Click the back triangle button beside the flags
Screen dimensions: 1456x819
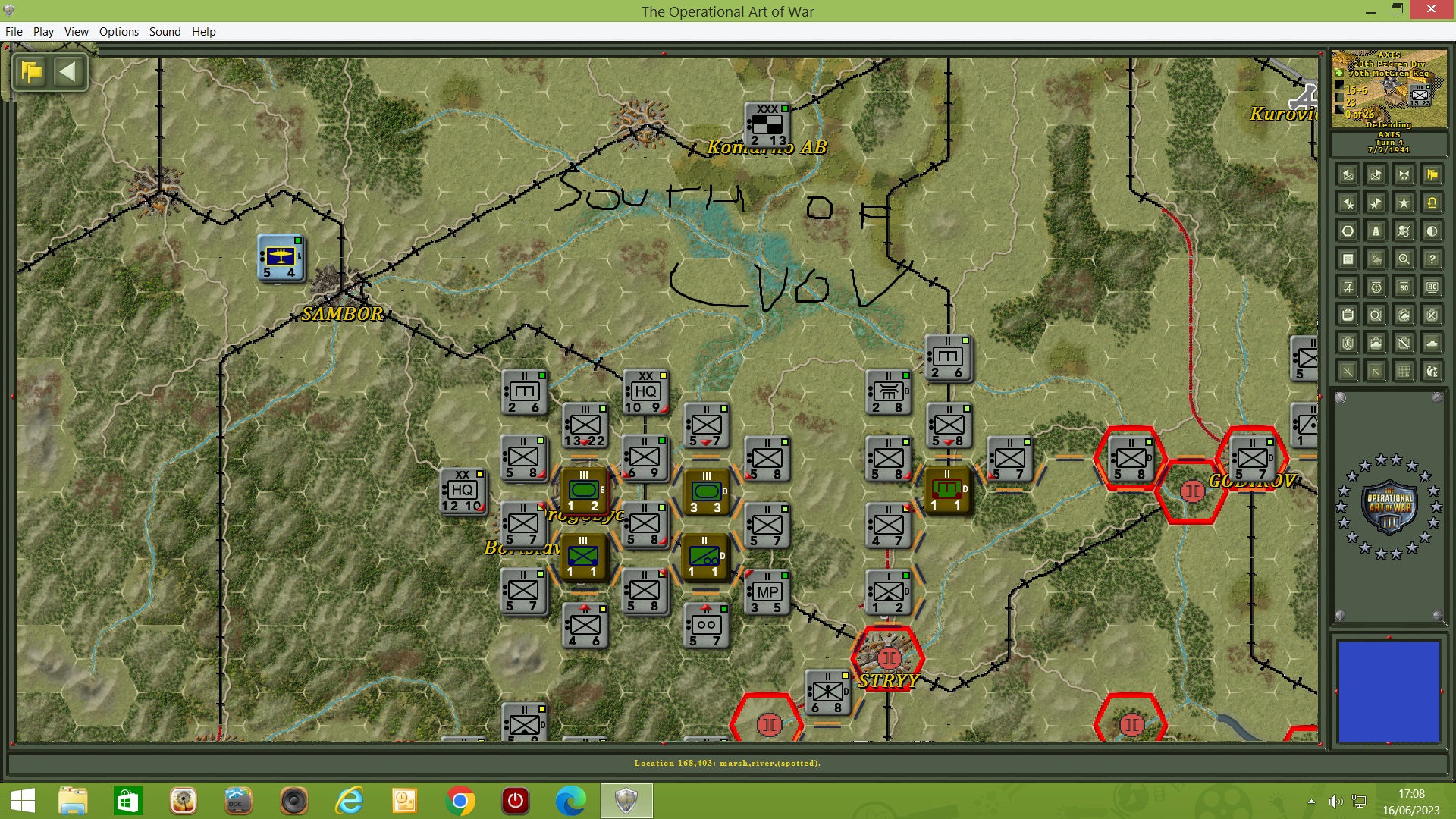click(69, 71)
